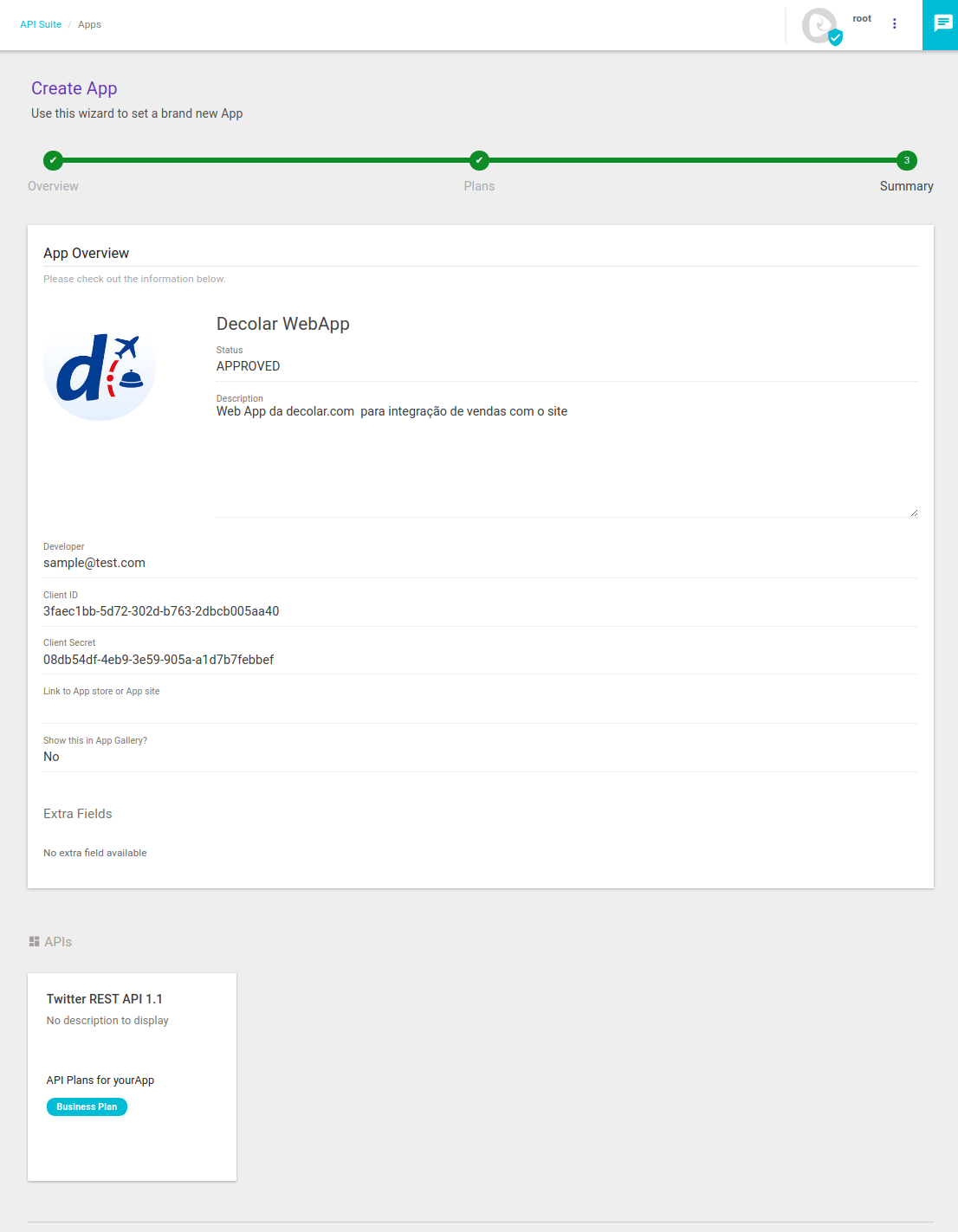The image size is (958, 1232).
Task: Select the Plans step label
Action: click(479, 185)
